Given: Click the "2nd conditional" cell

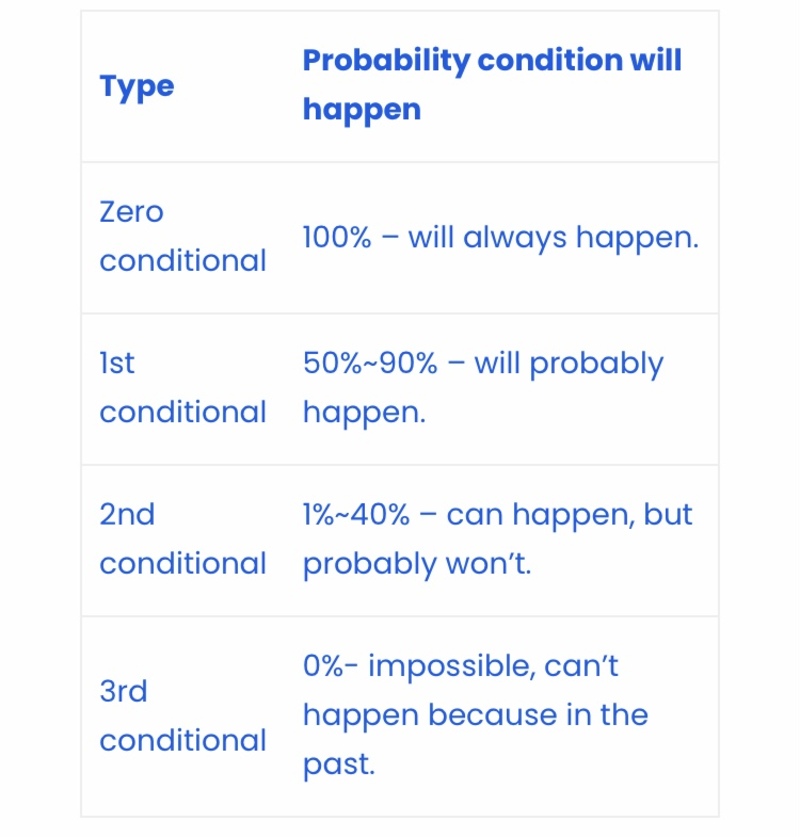Looking at the screenshot, I should tap(183, 539).
